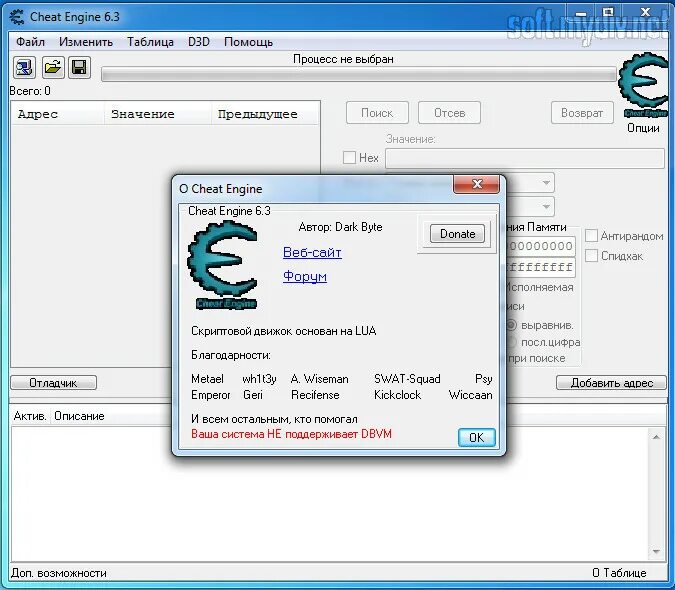Screen dimensions: 675x590
Task: Confirm the About dialog with OK
Action: [477, 437]
